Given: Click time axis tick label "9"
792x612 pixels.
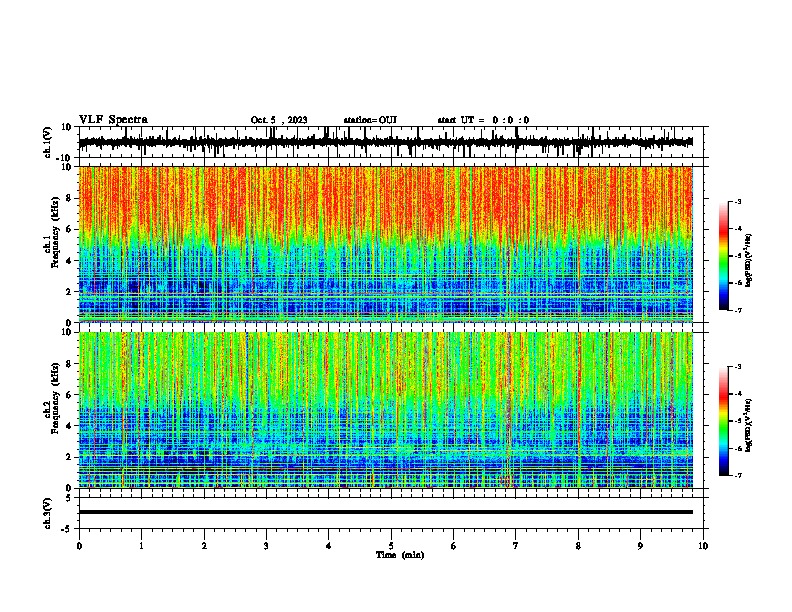Looking at the screenshot, I should point(640,546).
